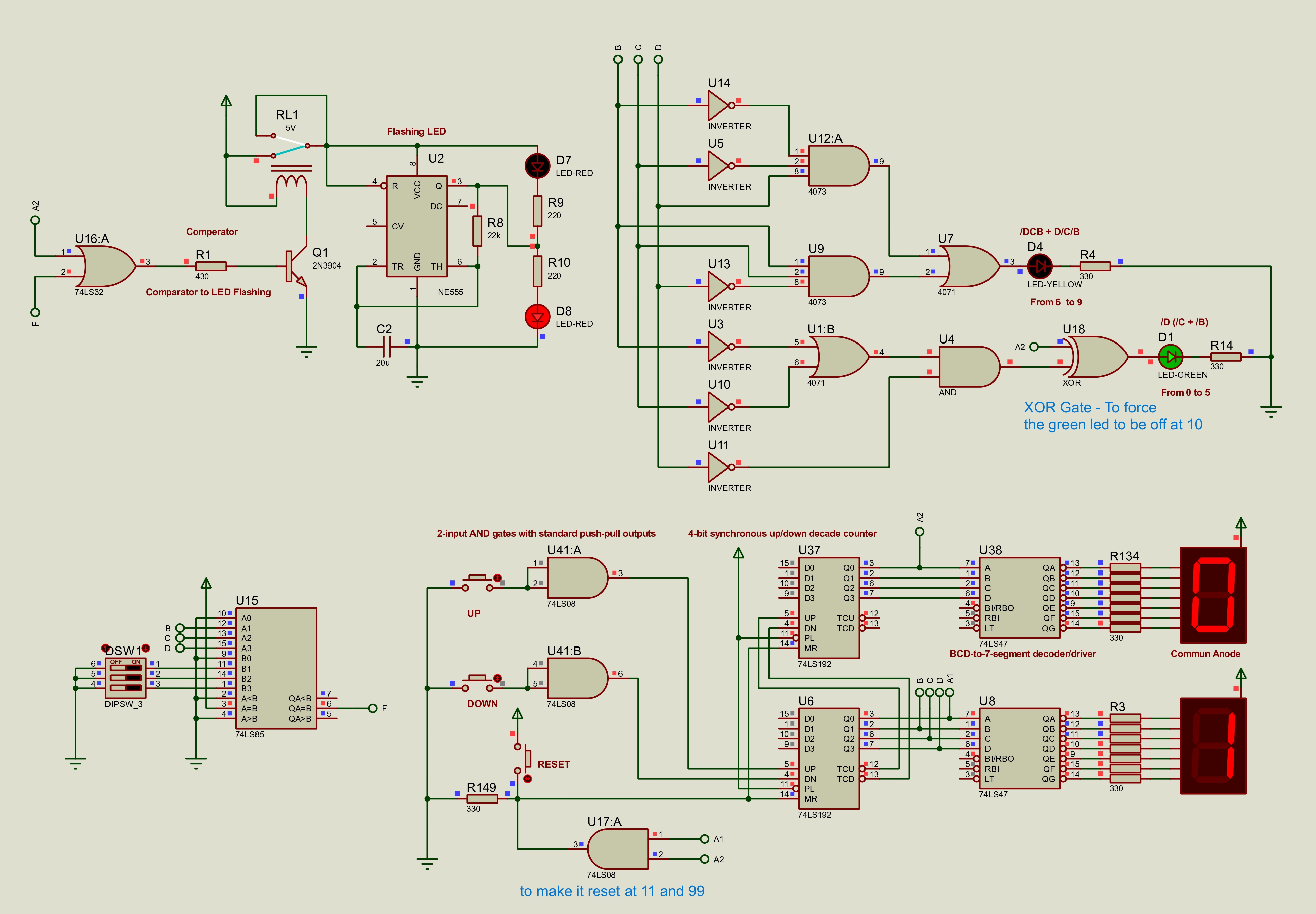Click the D7 LED-RED diode
The image size is (1316, 914).
[x=537, y=166]
